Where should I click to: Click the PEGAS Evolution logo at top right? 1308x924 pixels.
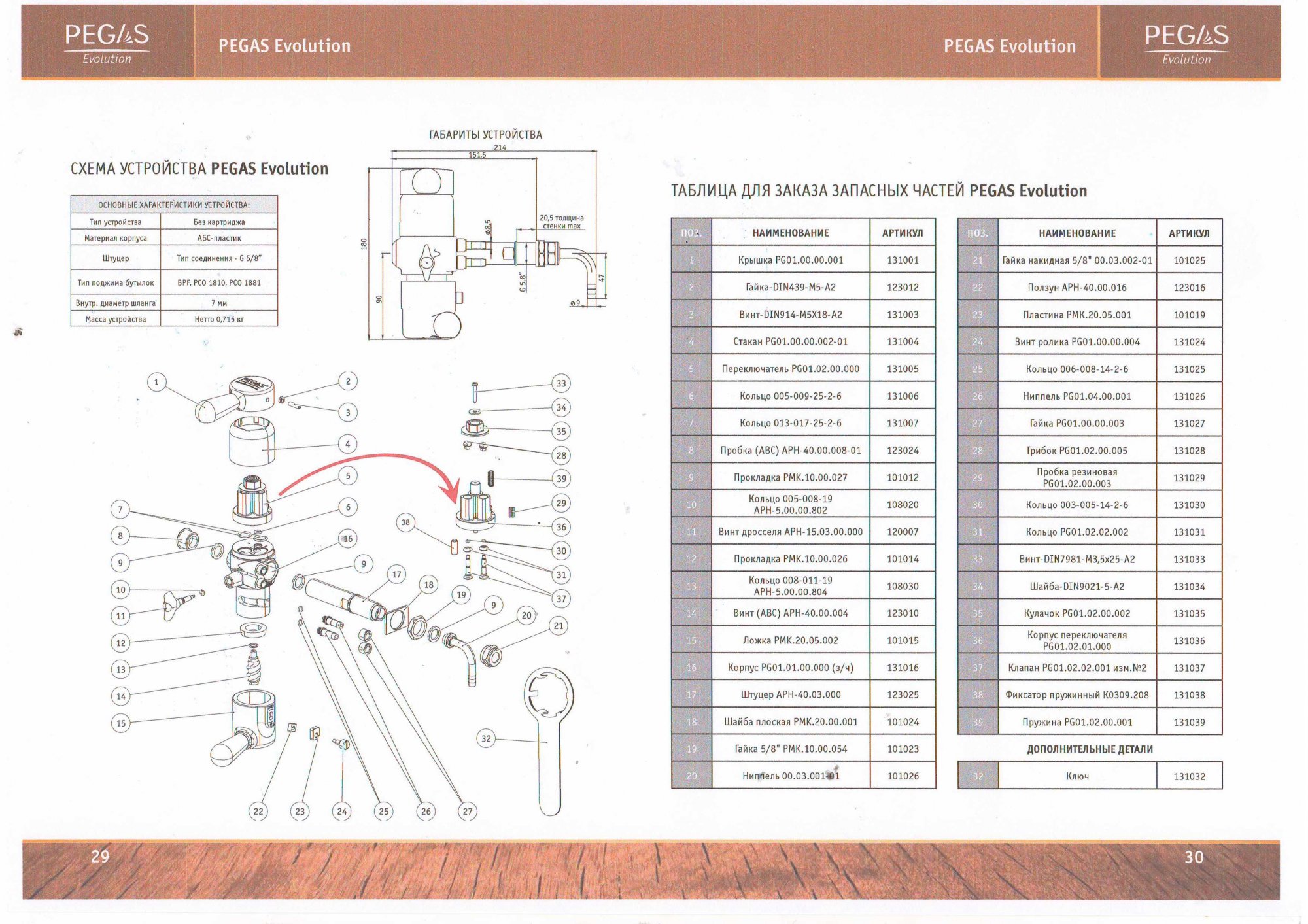1186,44
